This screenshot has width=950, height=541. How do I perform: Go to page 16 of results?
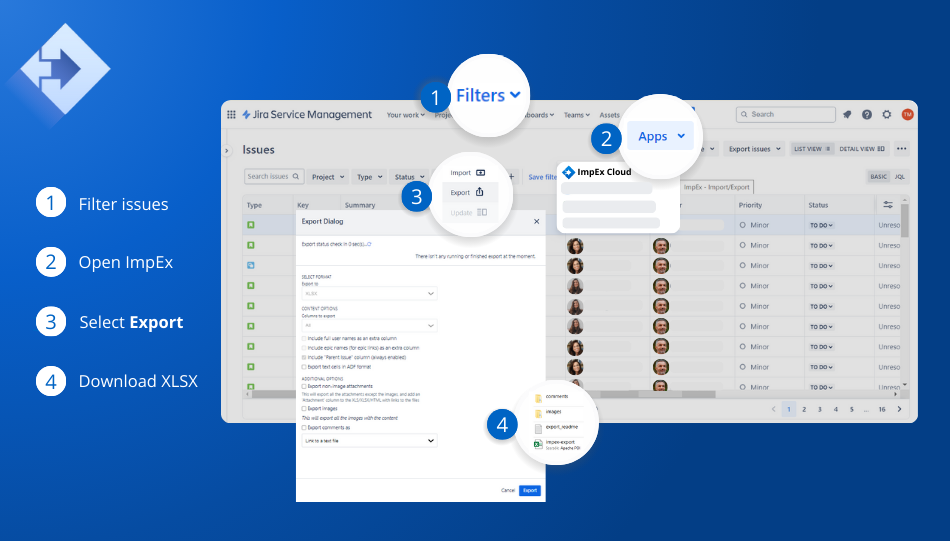882,410
